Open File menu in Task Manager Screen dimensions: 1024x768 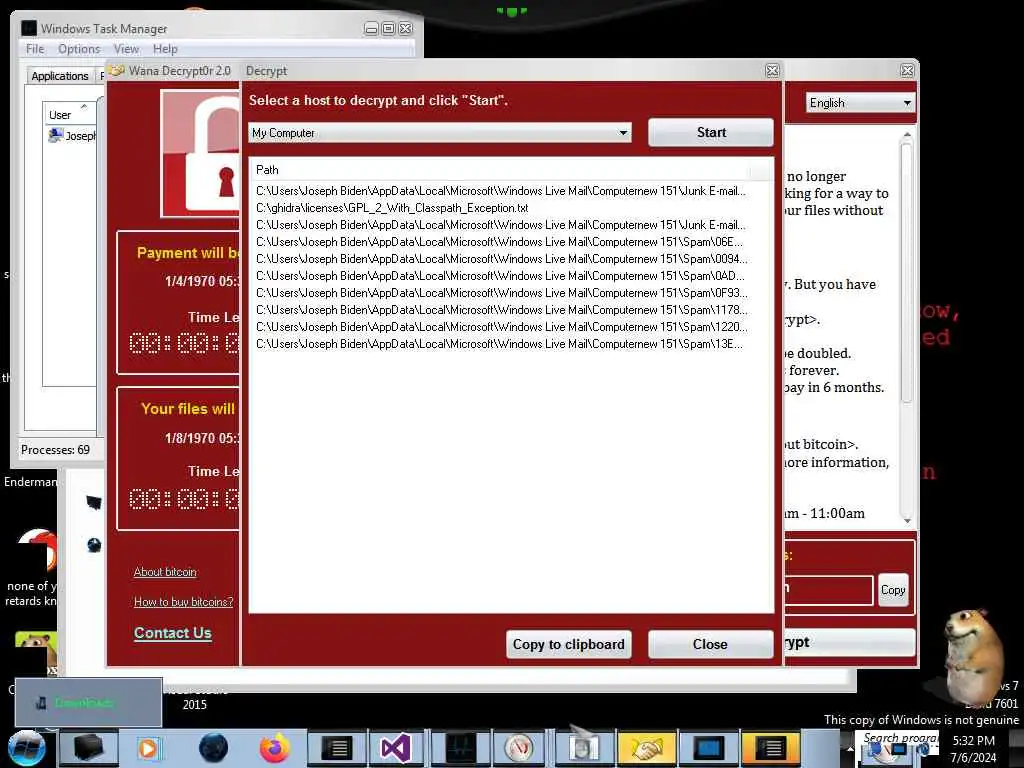click(35, 49)
